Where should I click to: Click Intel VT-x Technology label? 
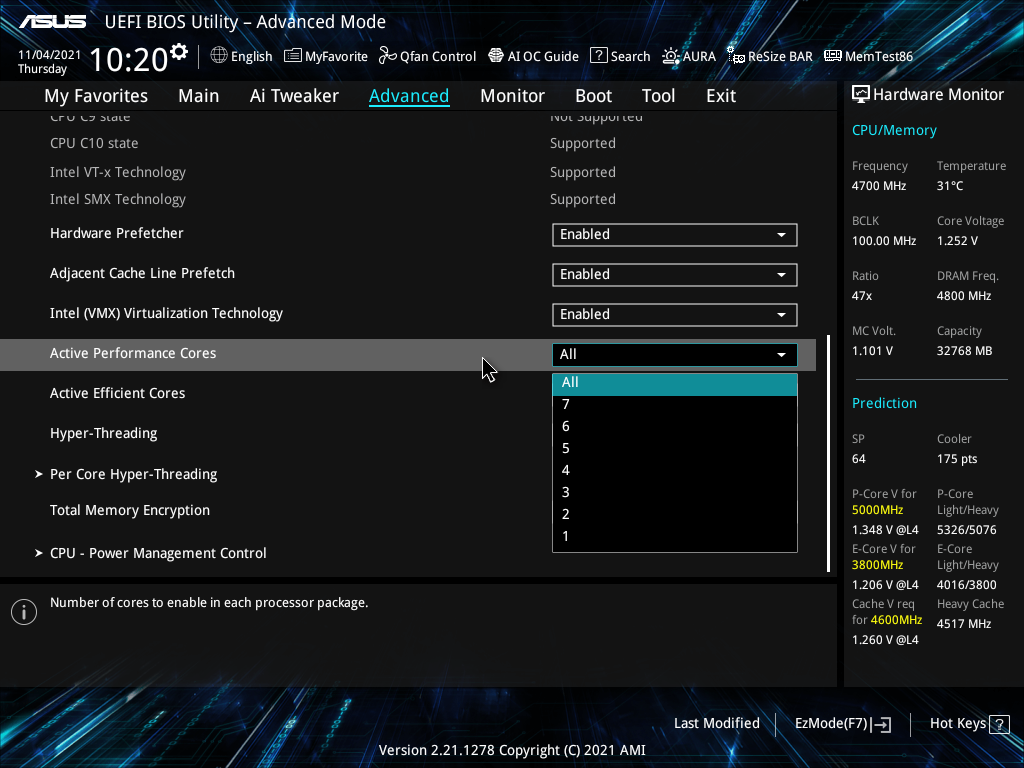[118, 172]
